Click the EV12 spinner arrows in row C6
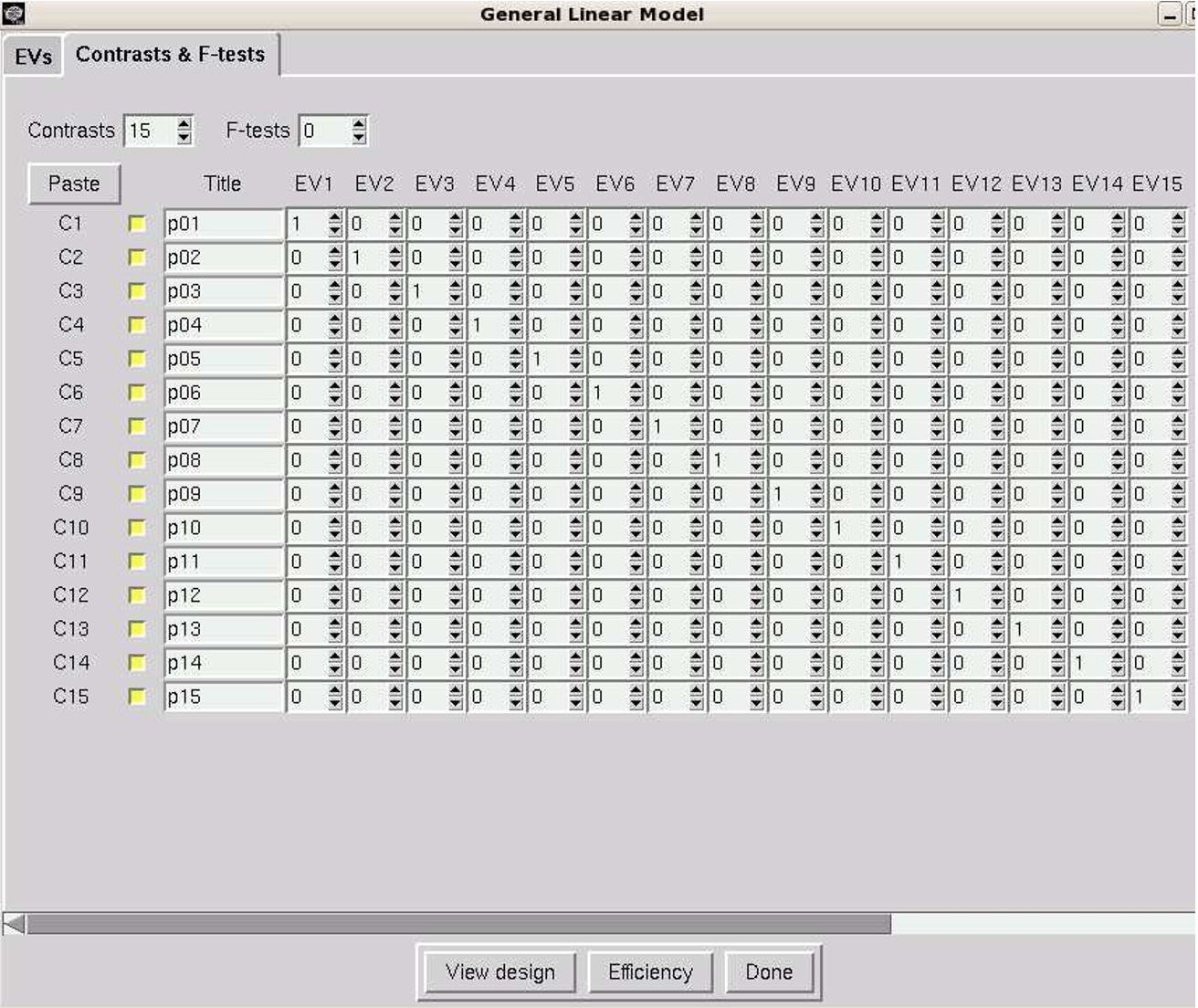1198x1008 pixels. pyautogui.click(x=998, y=393)
